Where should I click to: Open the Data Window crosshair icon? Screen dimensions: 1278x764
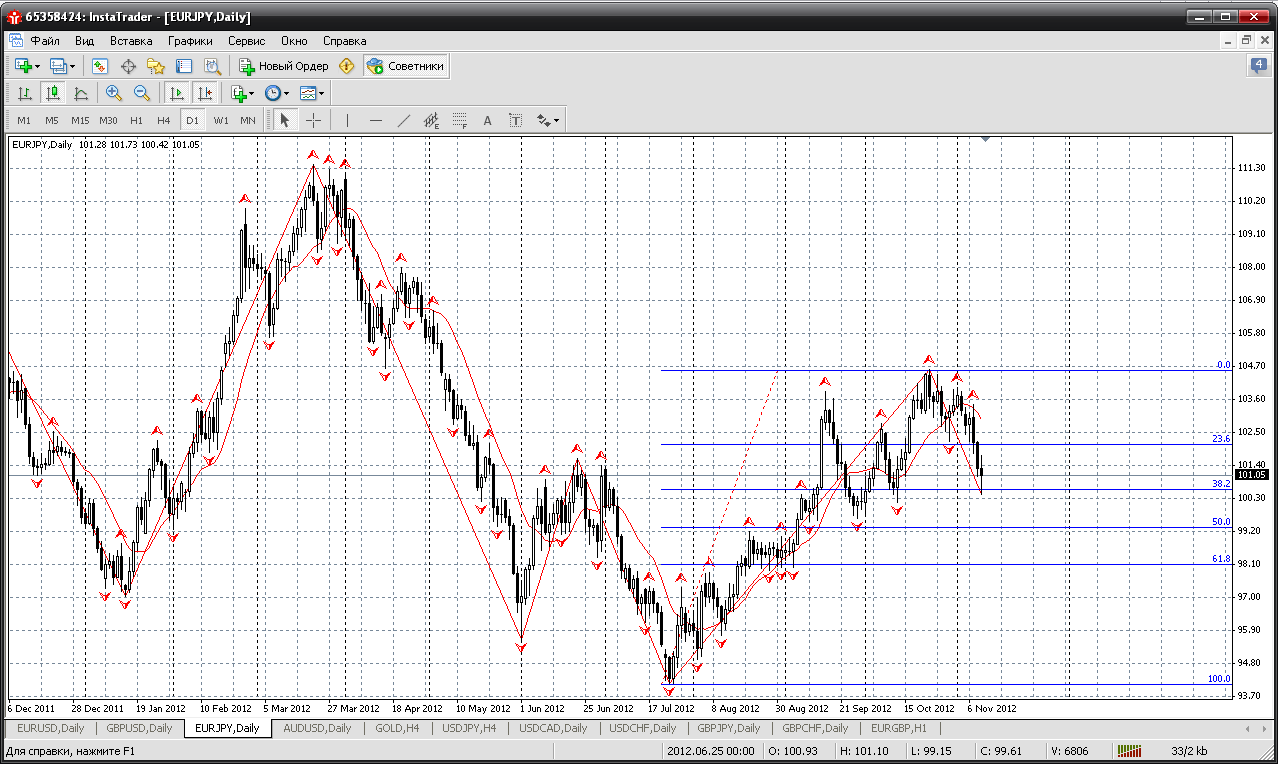coord(128,66)
